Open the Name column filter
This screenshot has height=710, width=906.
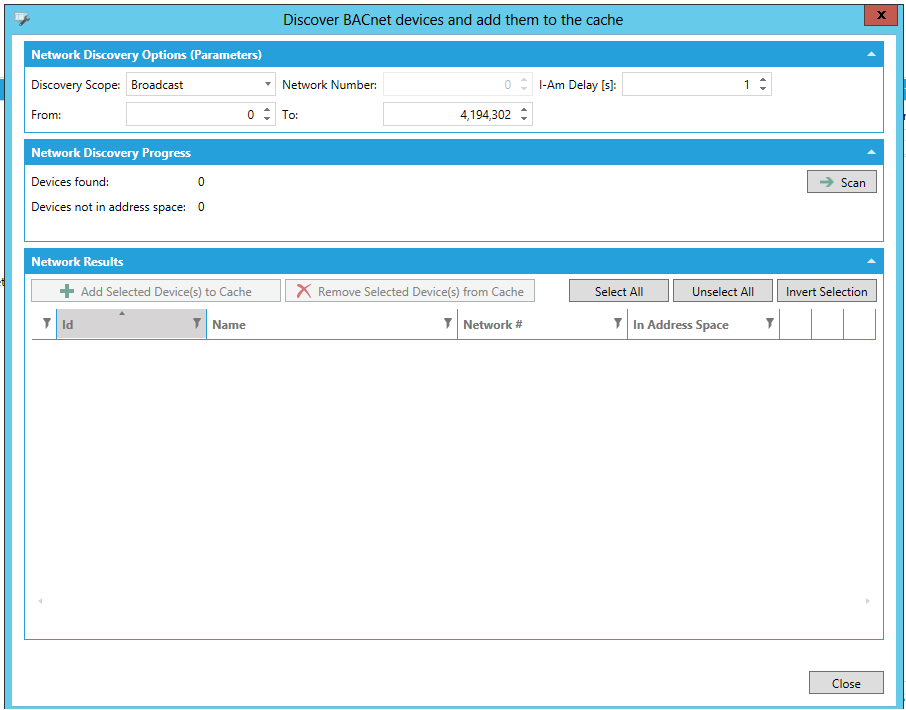click(447, 324)
